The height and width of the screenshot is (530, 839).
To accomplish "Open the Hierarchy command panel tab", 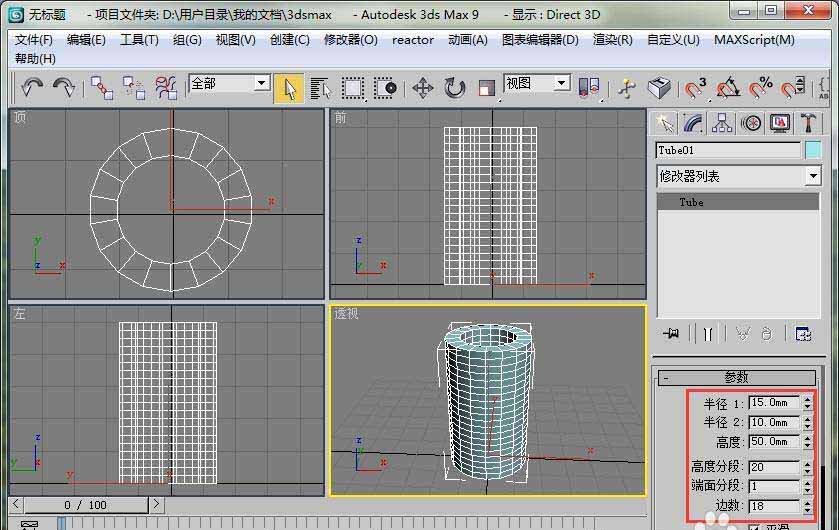I will coord(722,123).
